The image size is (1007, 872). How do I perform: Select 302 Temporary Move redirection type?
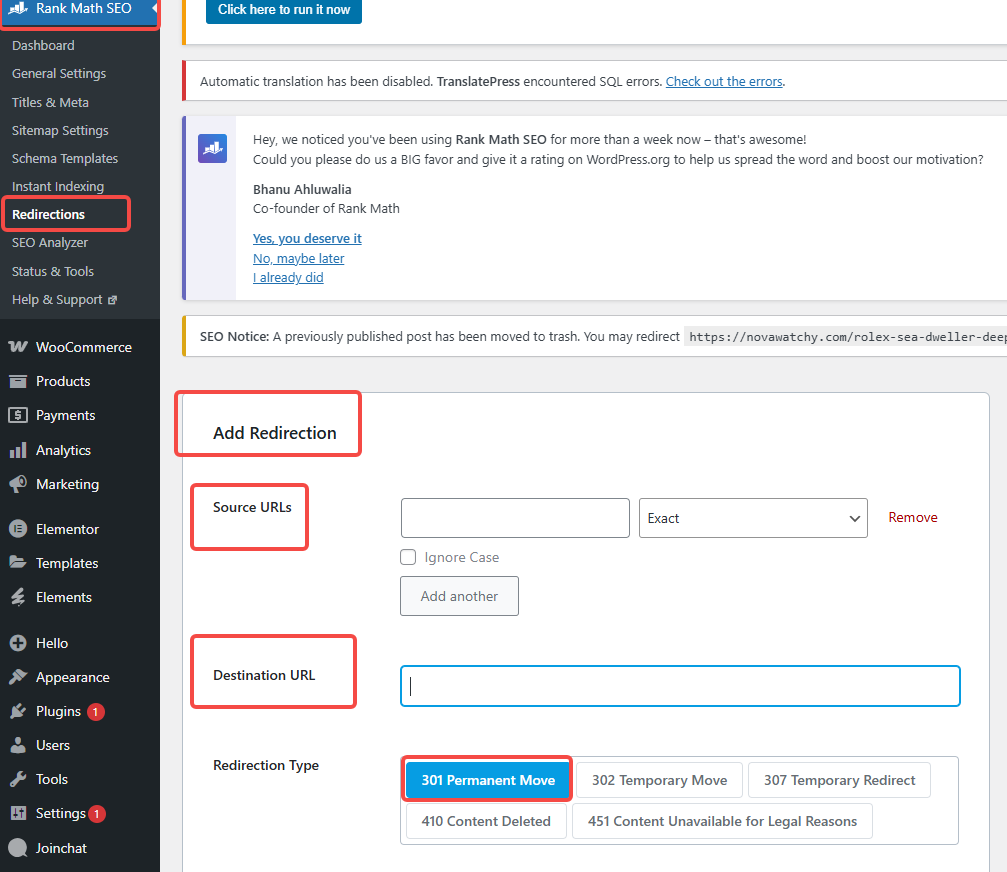click(x=659, y=779)
